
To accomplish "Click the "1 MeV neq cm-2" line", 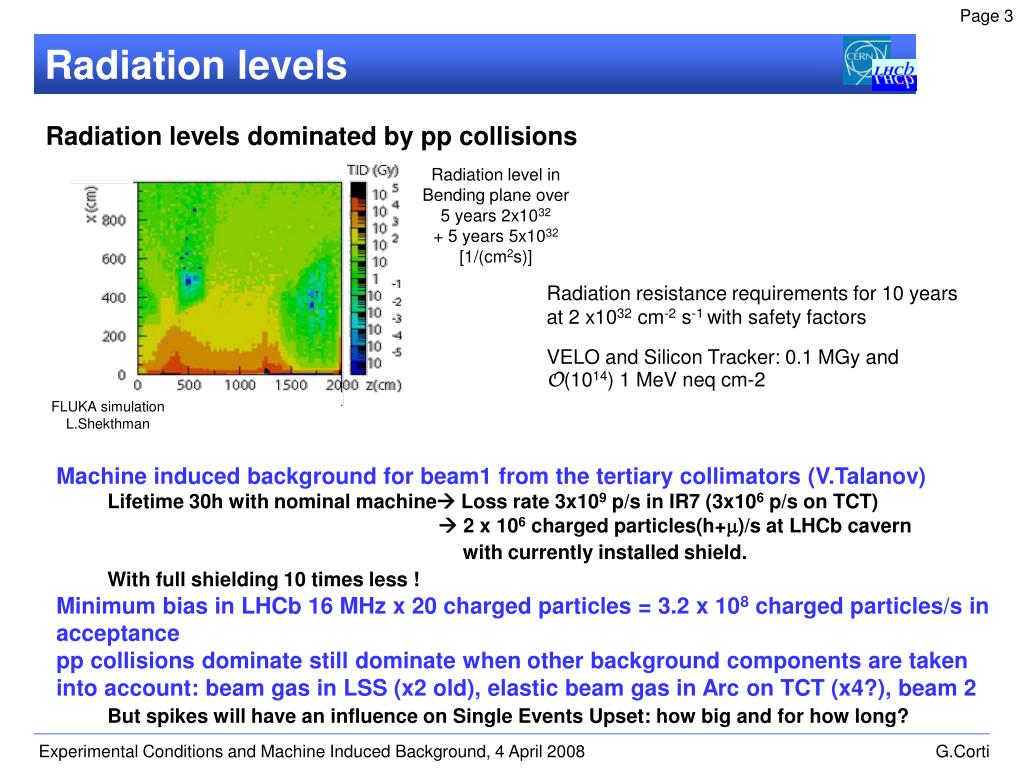I will 656,380.
